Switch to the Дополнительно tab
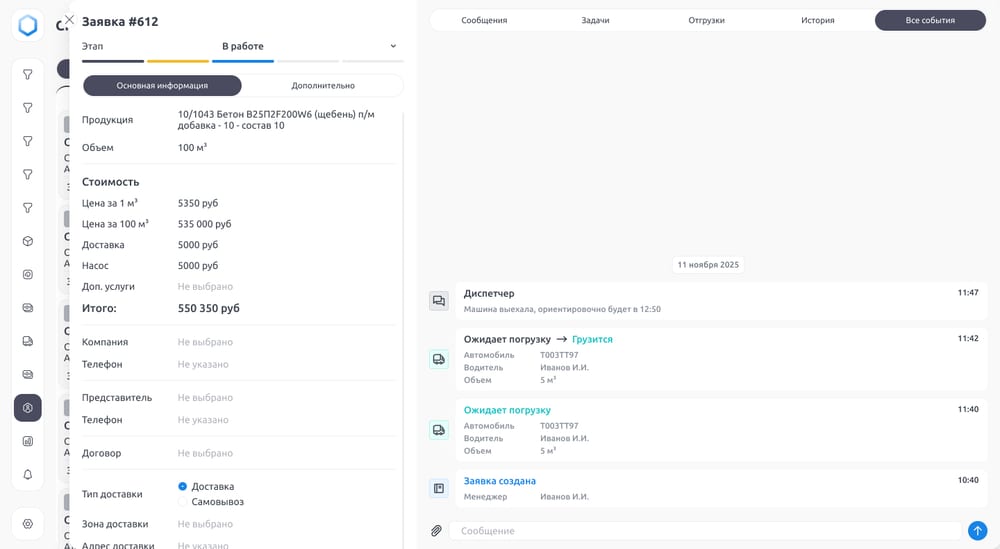The image size is (1000, 549). [x=323, y=86]
